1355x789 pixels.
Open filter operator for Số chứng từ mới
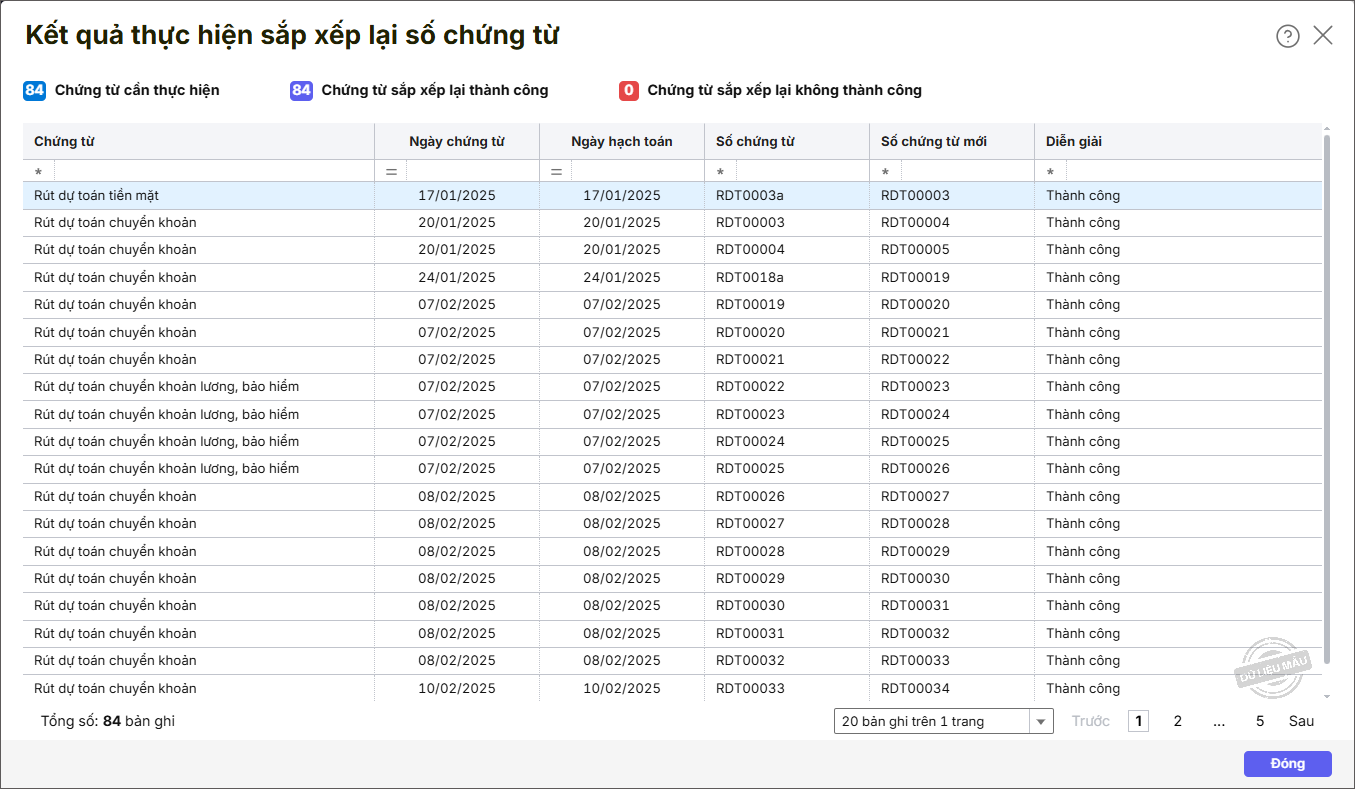[886, 172]
